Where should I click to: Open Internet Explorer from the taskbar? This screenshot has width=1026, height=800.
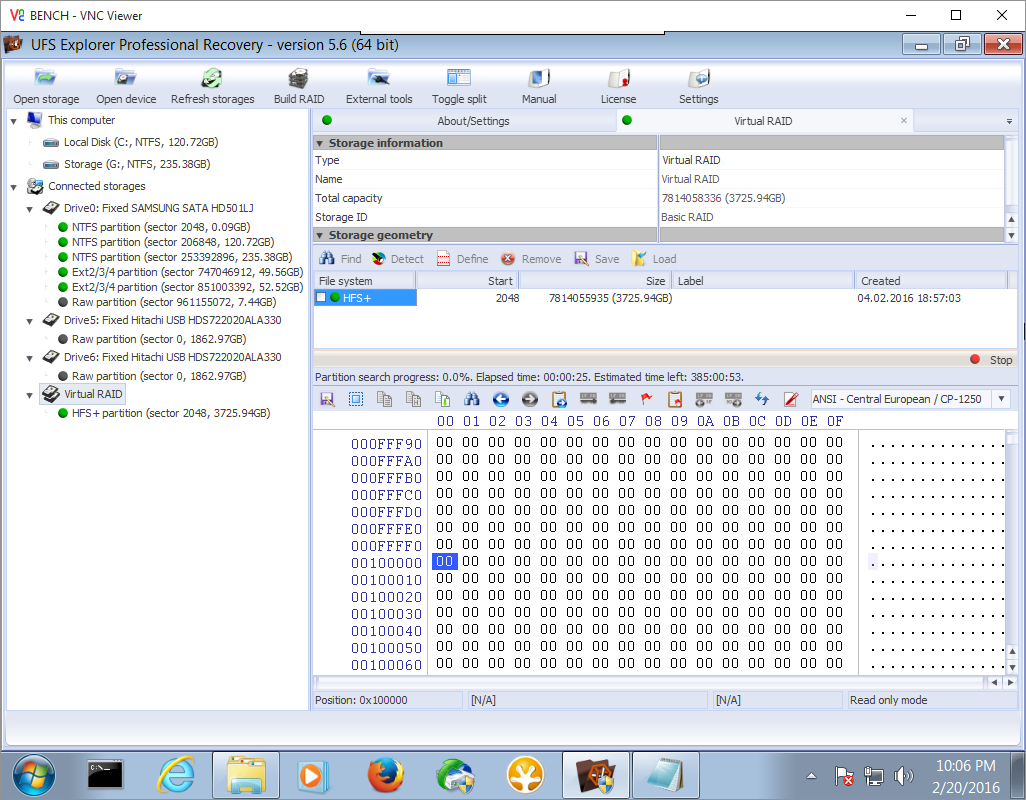(x=175, y=776)
